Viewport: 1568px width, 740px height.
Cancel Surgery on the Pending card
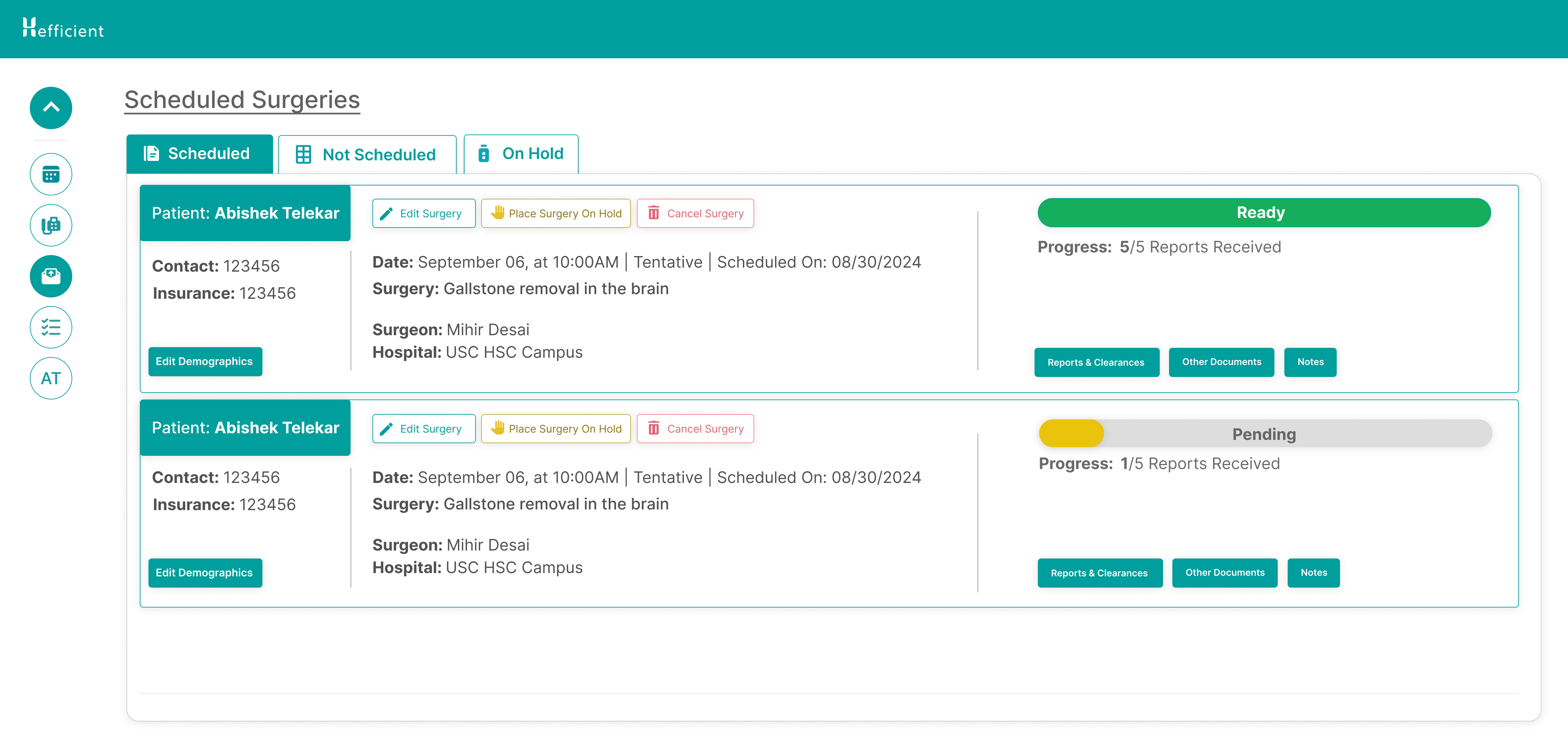(695, 429)
